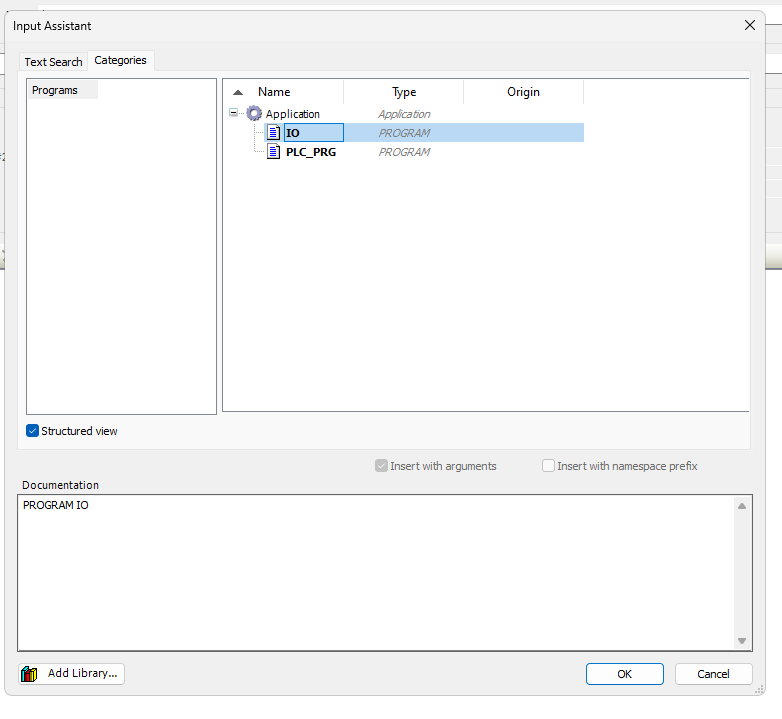
Task: Click PROGRAM type cell for PLC_PRG
Action: (x=404, y=152)
